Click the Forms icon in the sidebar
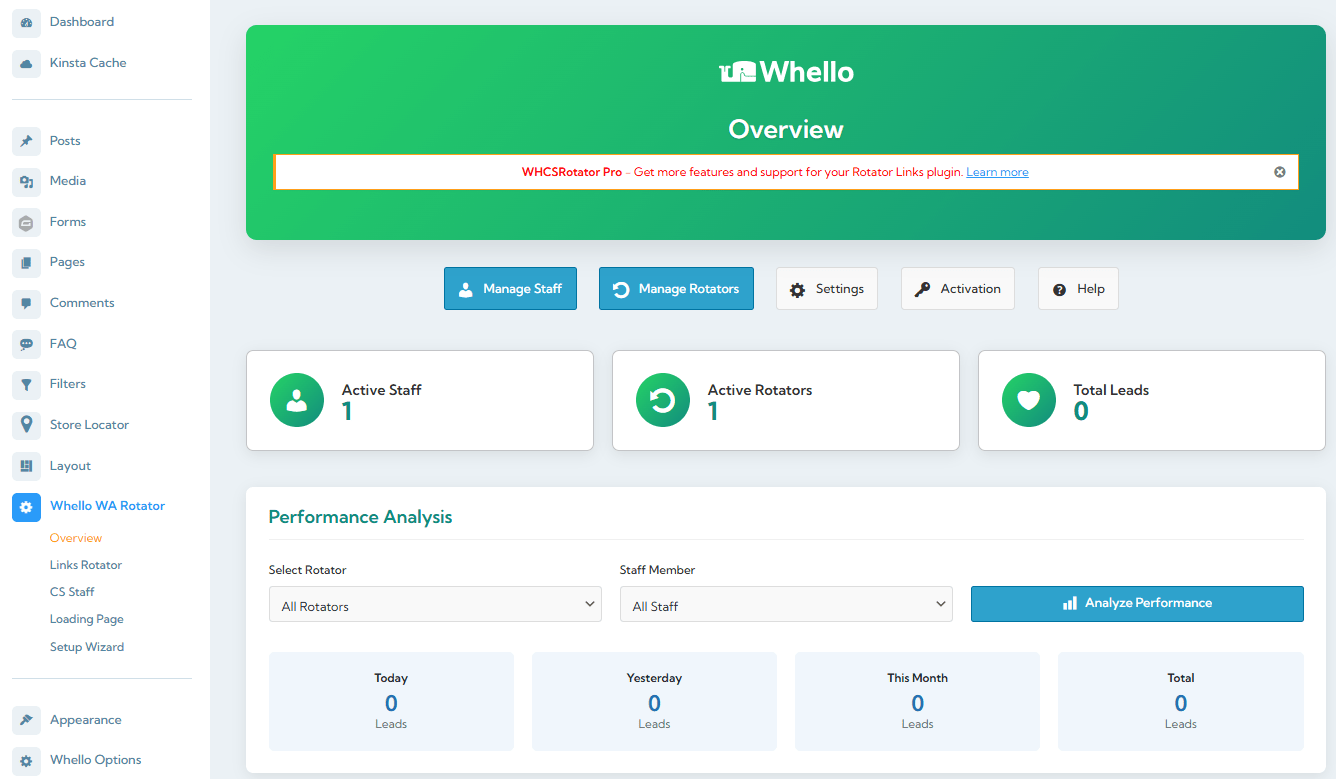 (x=27, y=222)
